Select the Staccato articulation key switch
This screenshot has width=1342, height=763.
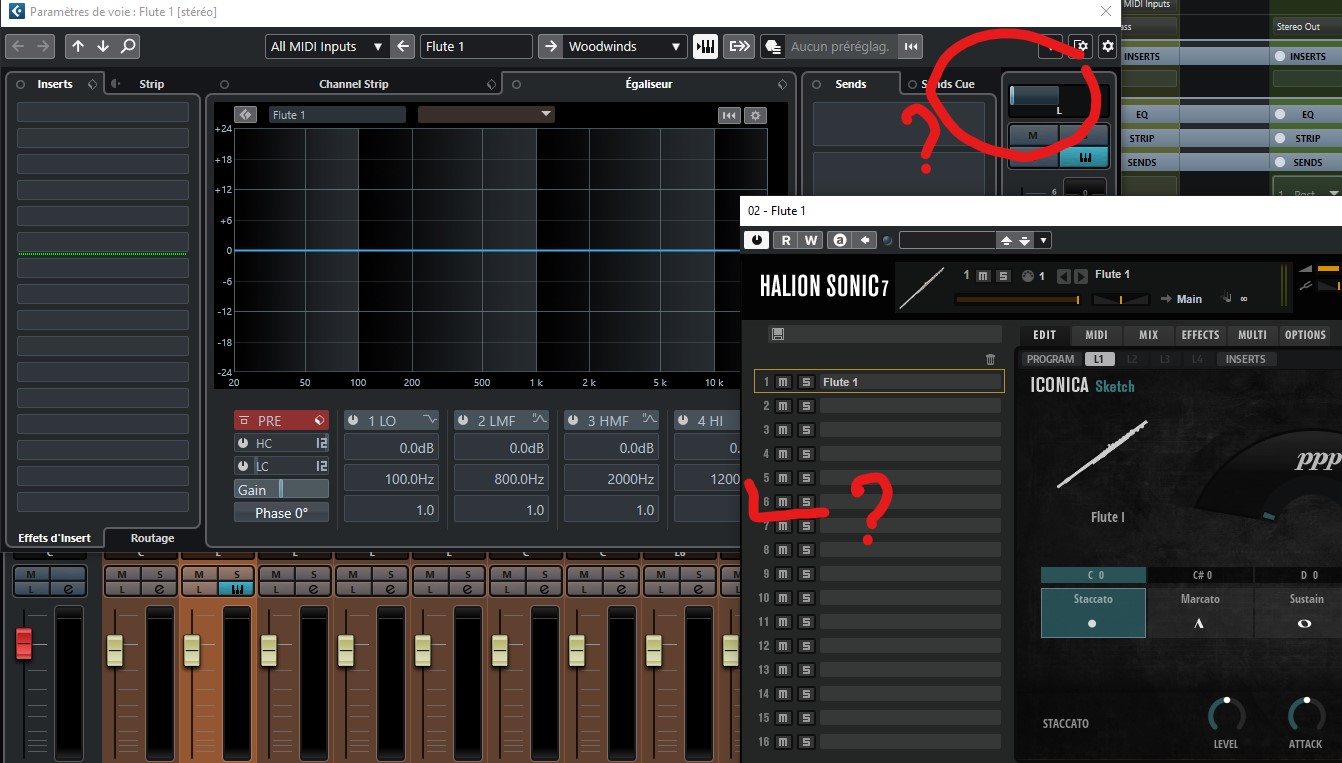[1093, 612]
